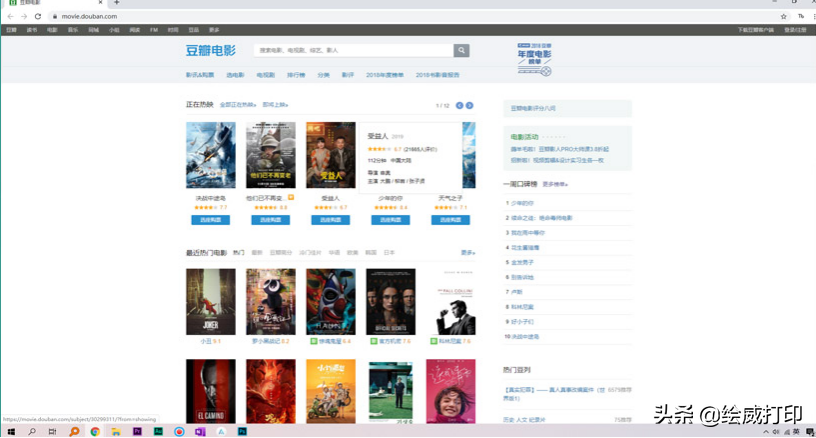Screen dimensions: 816x438
Task: Buy tickets for 他们已不再变老 with 选座购票
Action: point(271,220)
